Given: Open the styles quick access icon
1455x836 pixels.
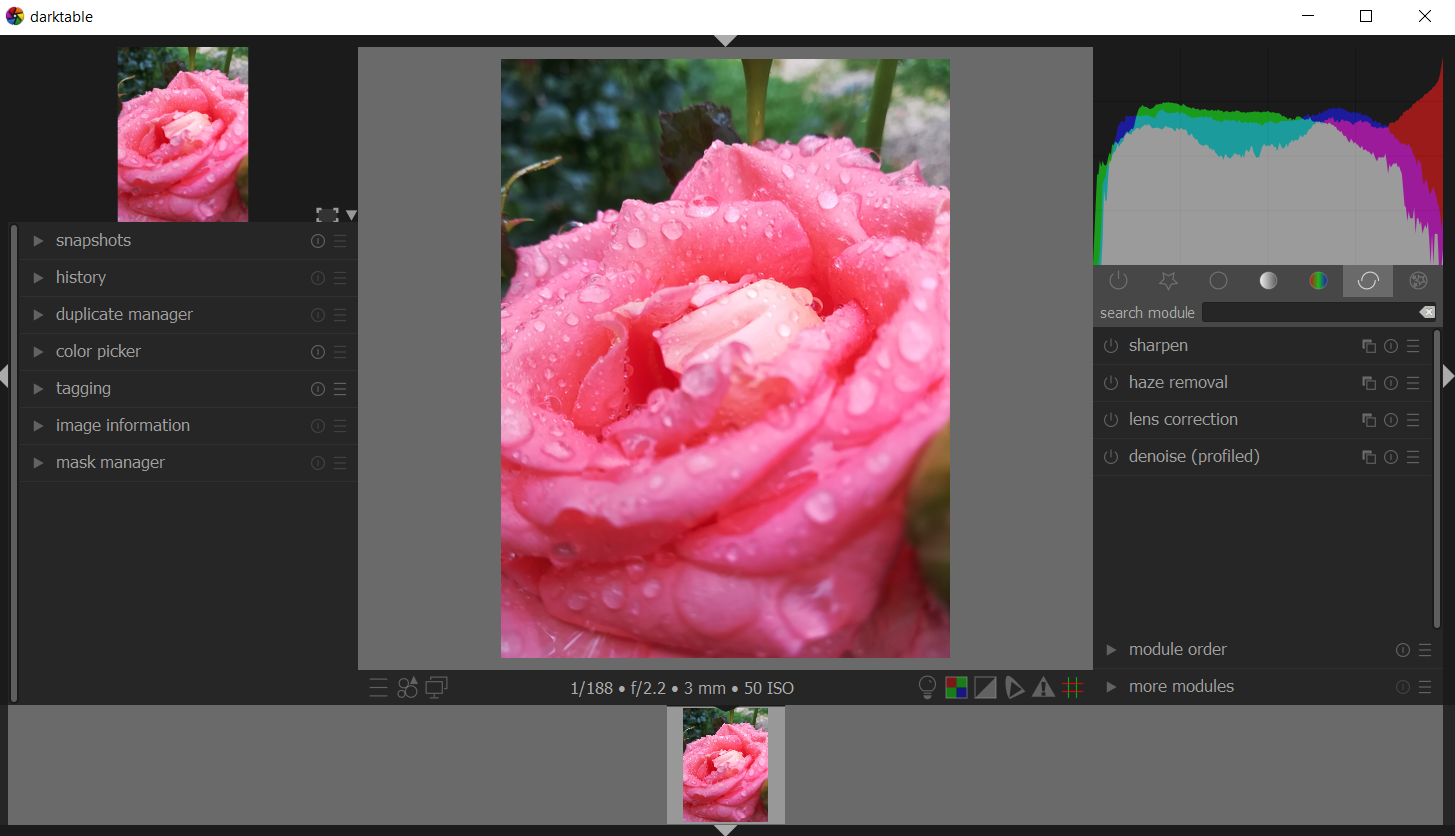Looking at the screenshot, I should 407,688.
